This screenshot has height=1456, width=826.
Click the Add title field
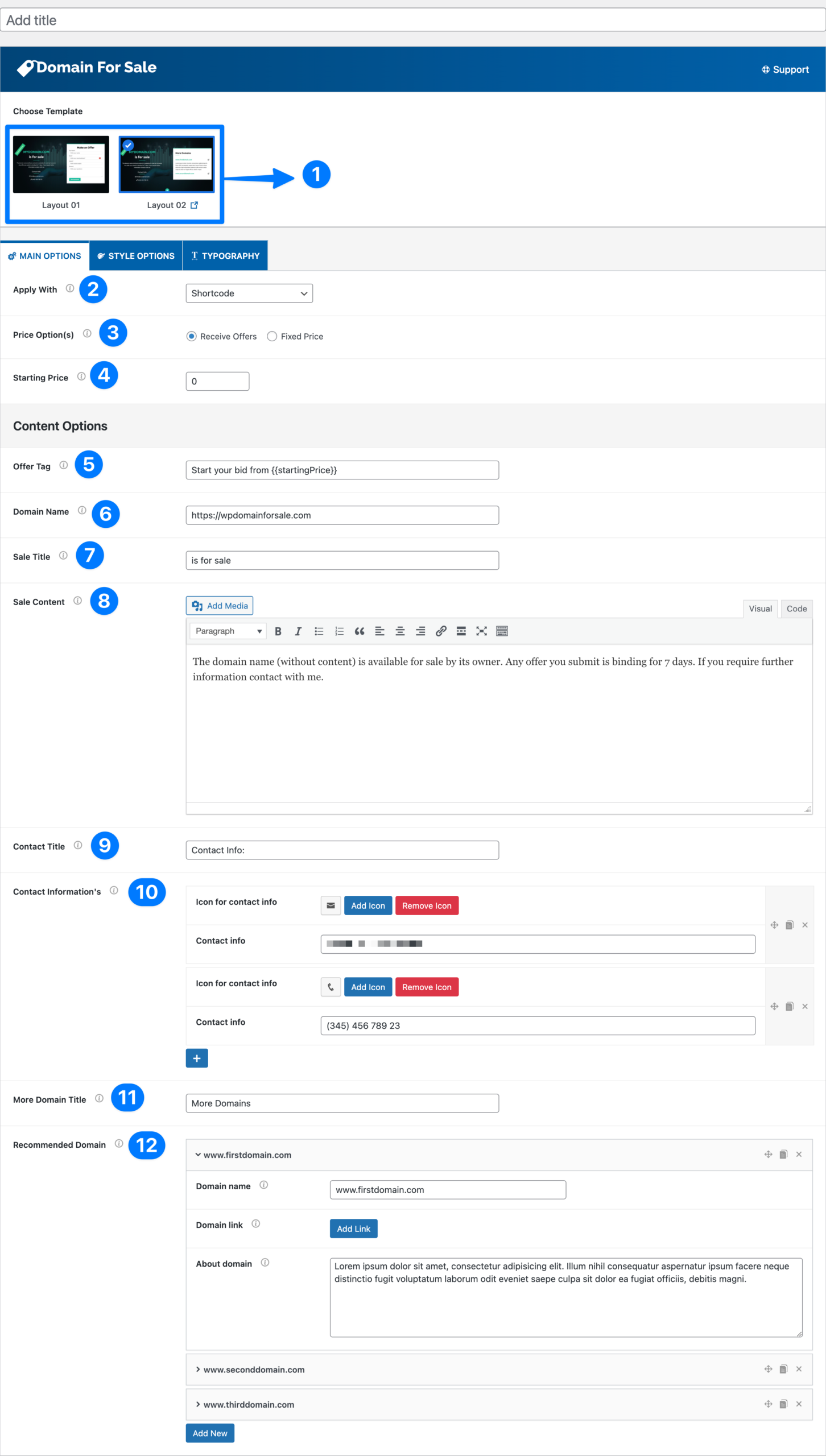(x=413, y=20)
